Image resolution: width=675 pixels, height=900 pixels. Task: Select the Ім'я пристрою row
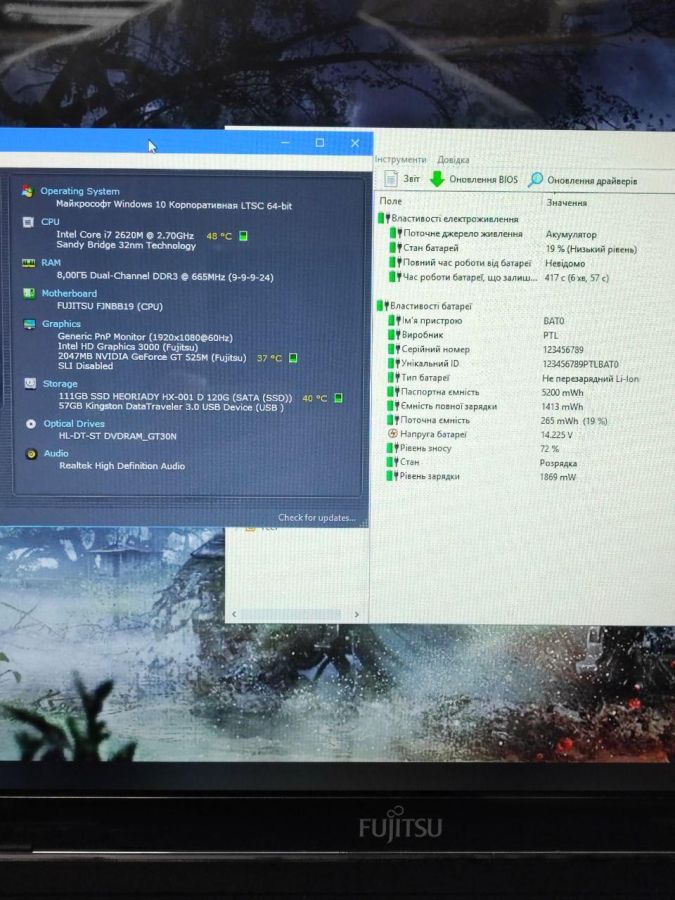coord(476,320)
